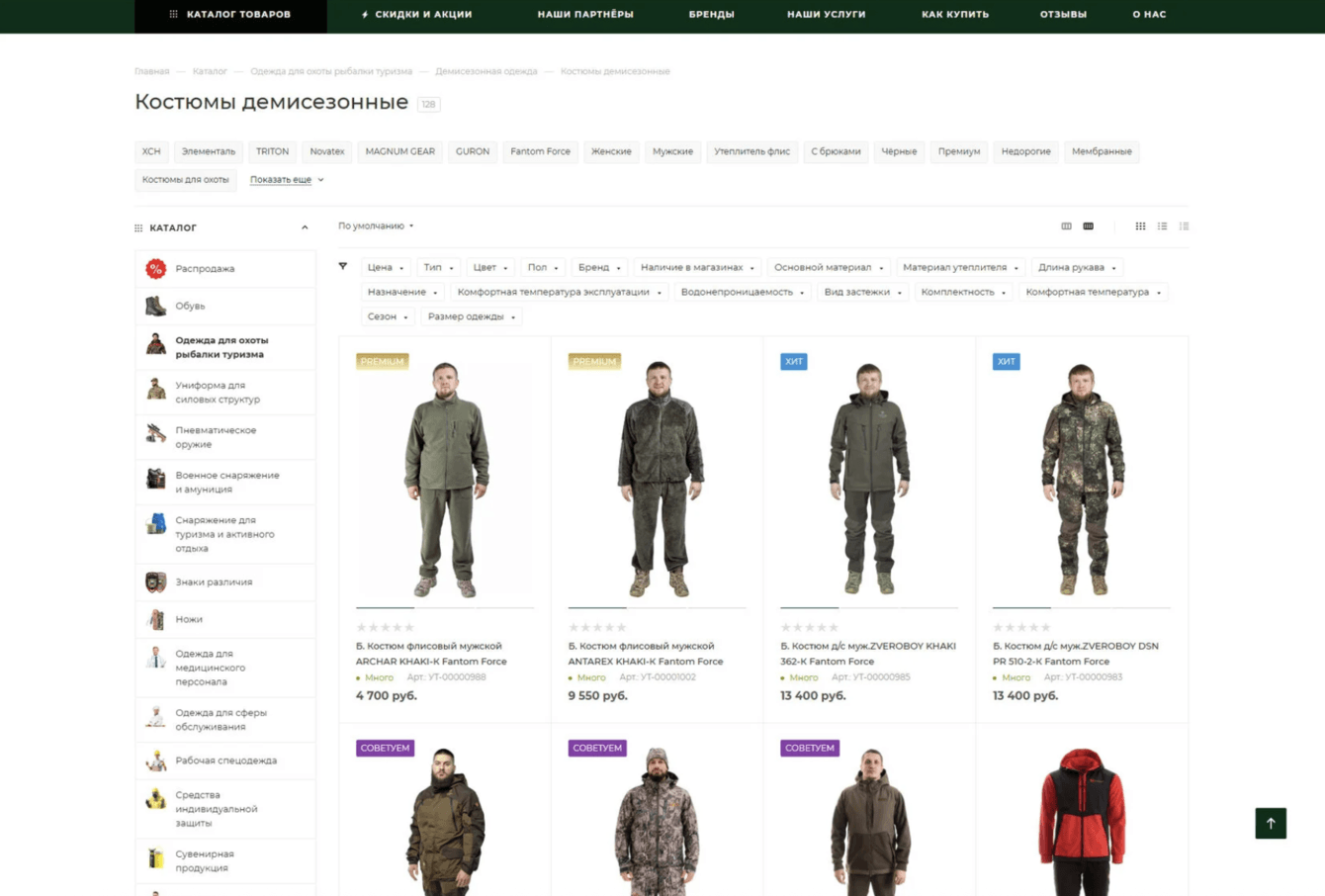Select four-column layout toggle
The height and width of the screenshot is (896, 1325).
pyautogui.click(x=1088, y=226)
